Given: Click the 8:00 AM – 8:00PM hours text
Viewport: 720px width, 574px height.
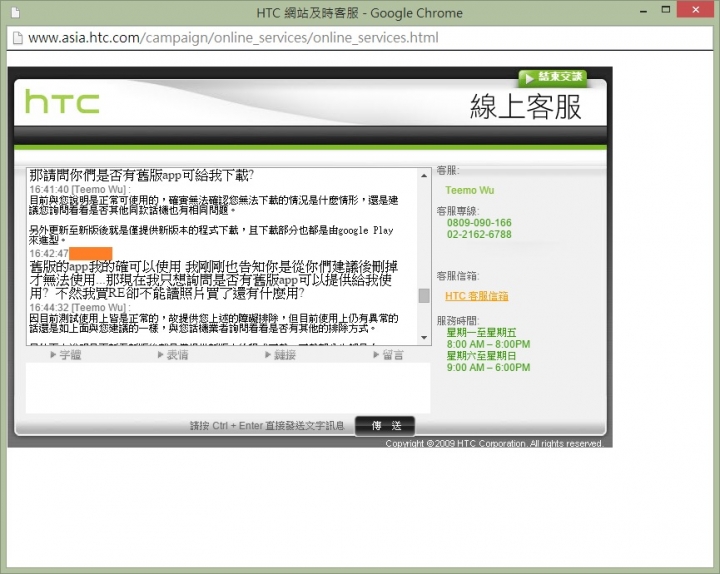Looking at the screenshot, I should click(488, 344).
